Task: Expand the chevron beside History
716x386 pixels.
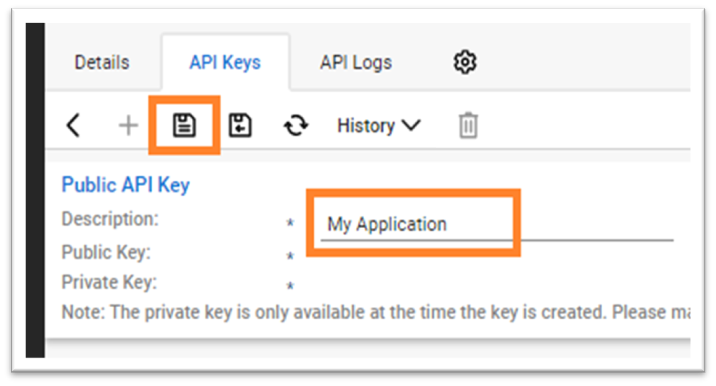Action: click(x=411, y=125)
